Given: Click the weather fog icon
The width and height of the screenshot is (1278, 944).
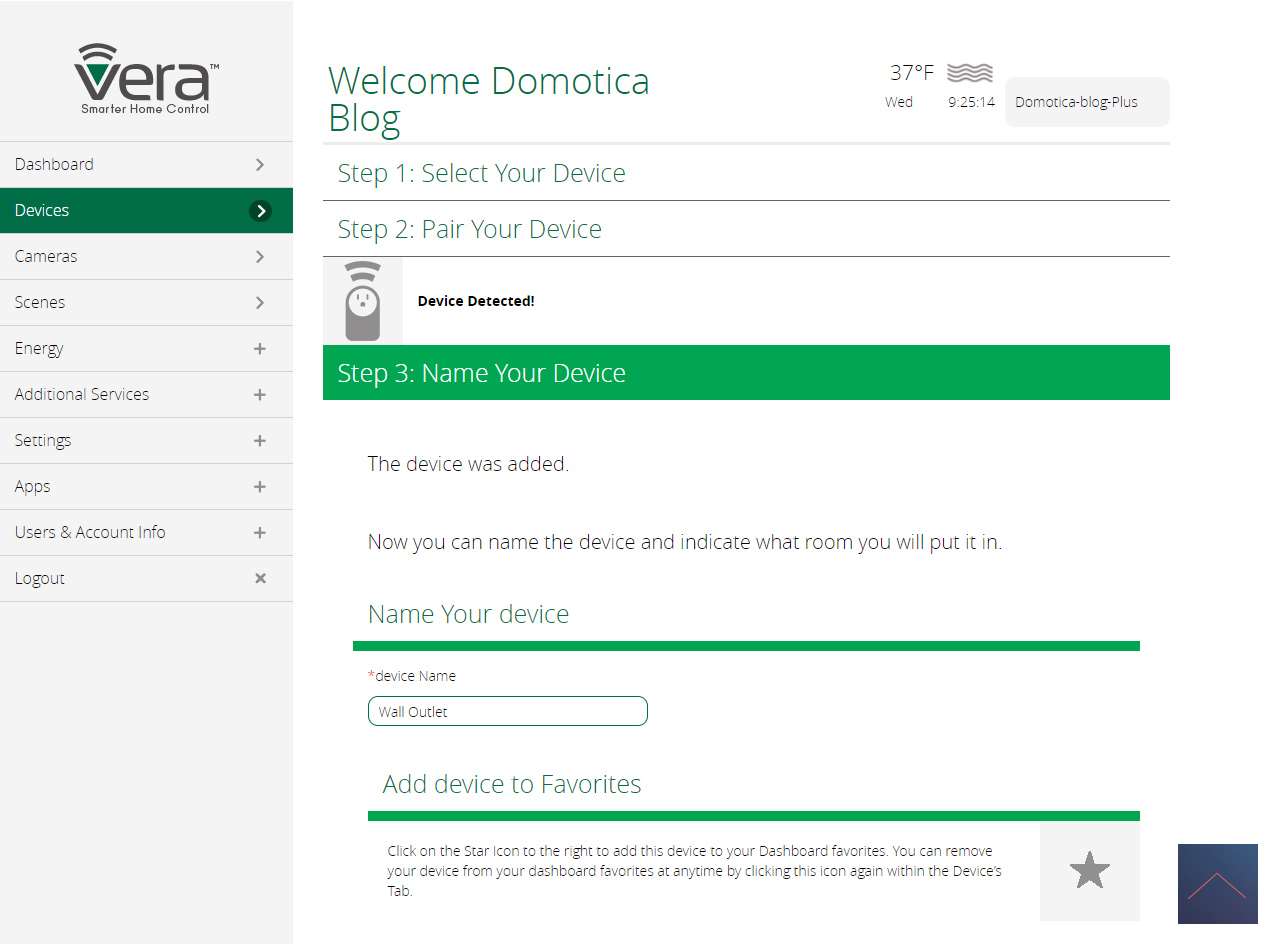Looking at the screenshot, I should (x=969, y=73).
